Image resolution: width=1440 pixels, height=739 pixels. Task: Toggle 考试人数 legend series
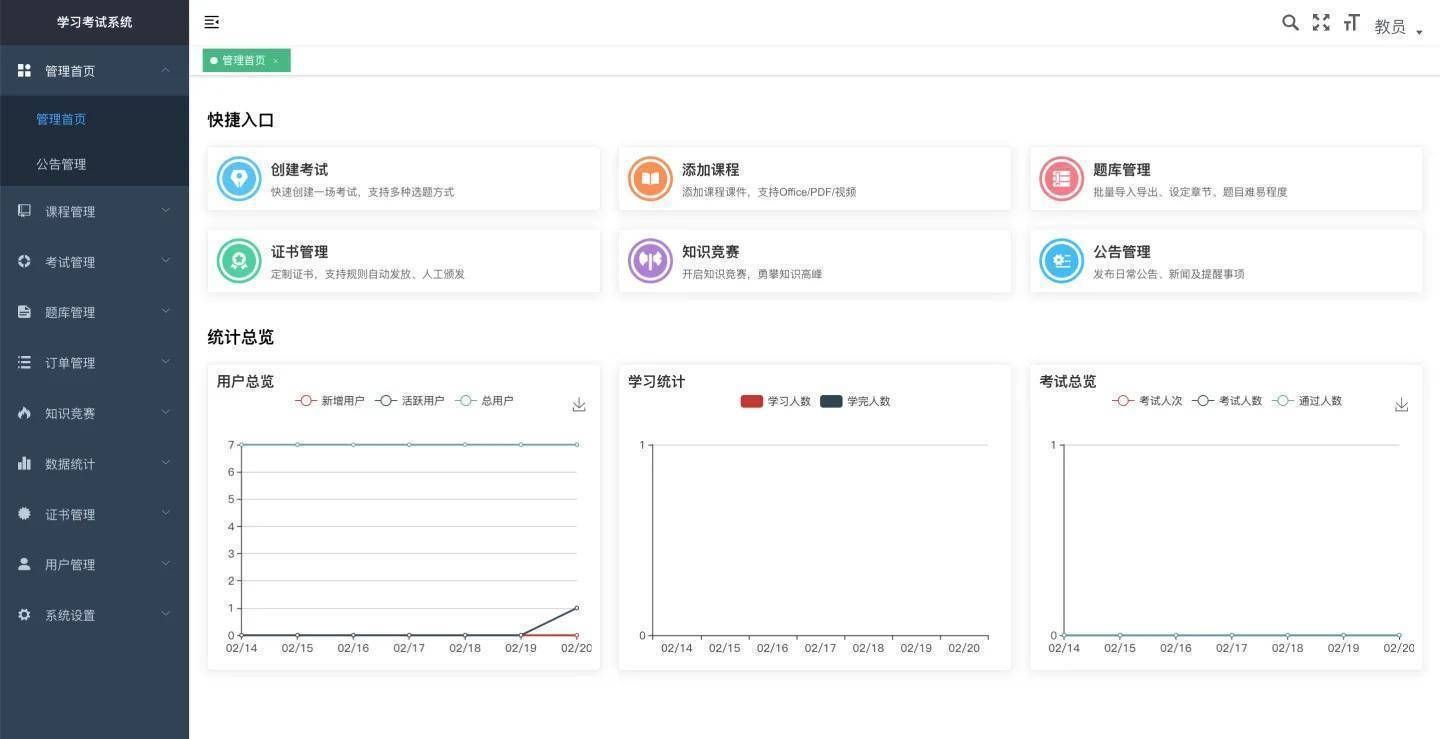pos(1227,401)
